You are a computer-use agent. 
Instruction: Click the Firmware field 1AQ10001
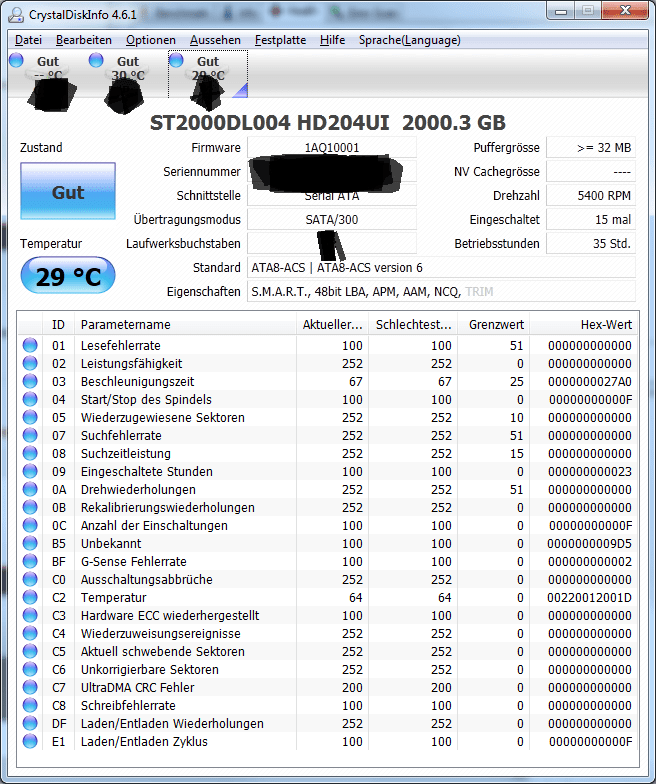click(x=332, y=148)
